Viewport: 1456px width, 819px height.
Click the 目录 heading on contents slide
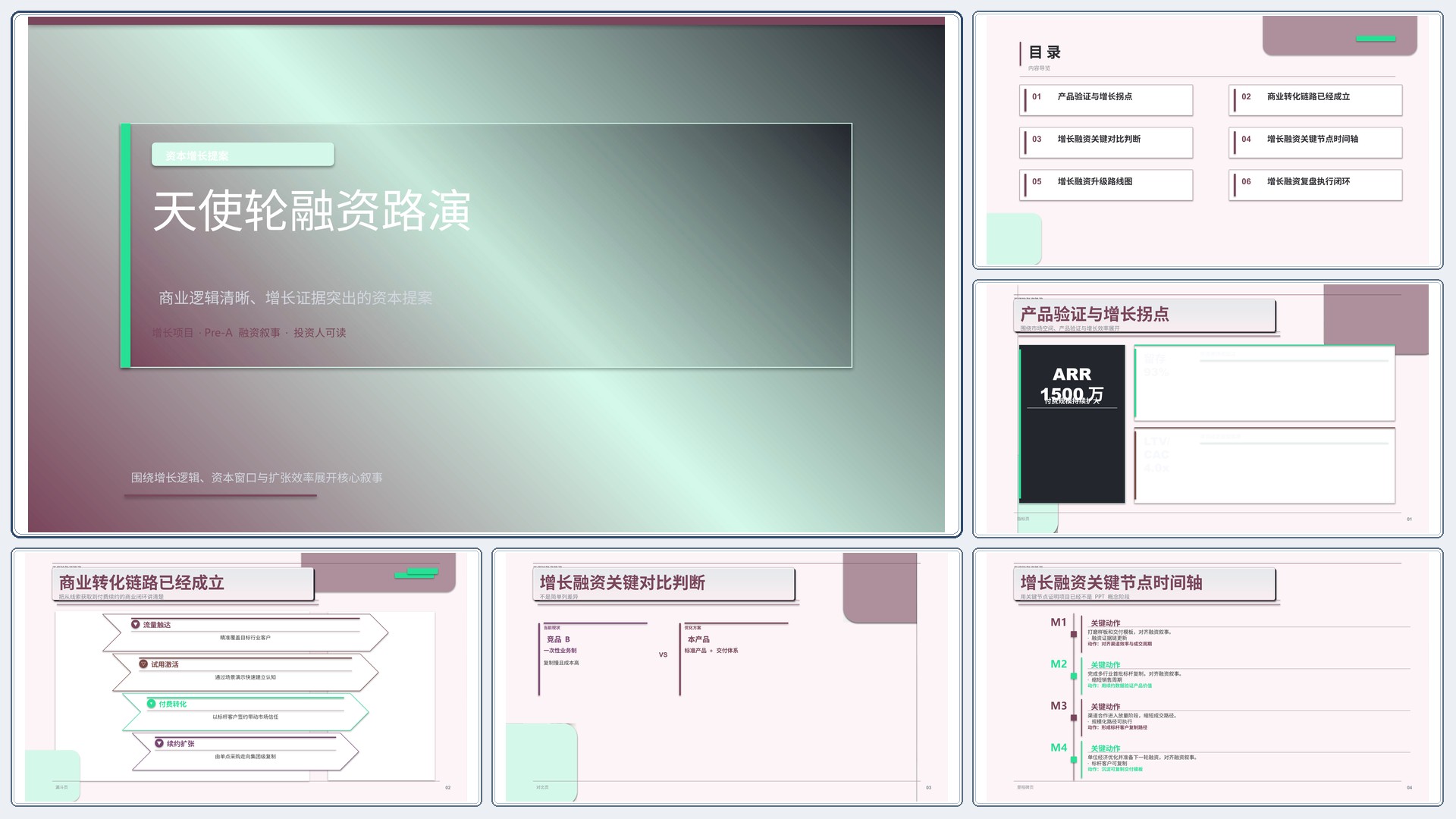click(1044, 52)
